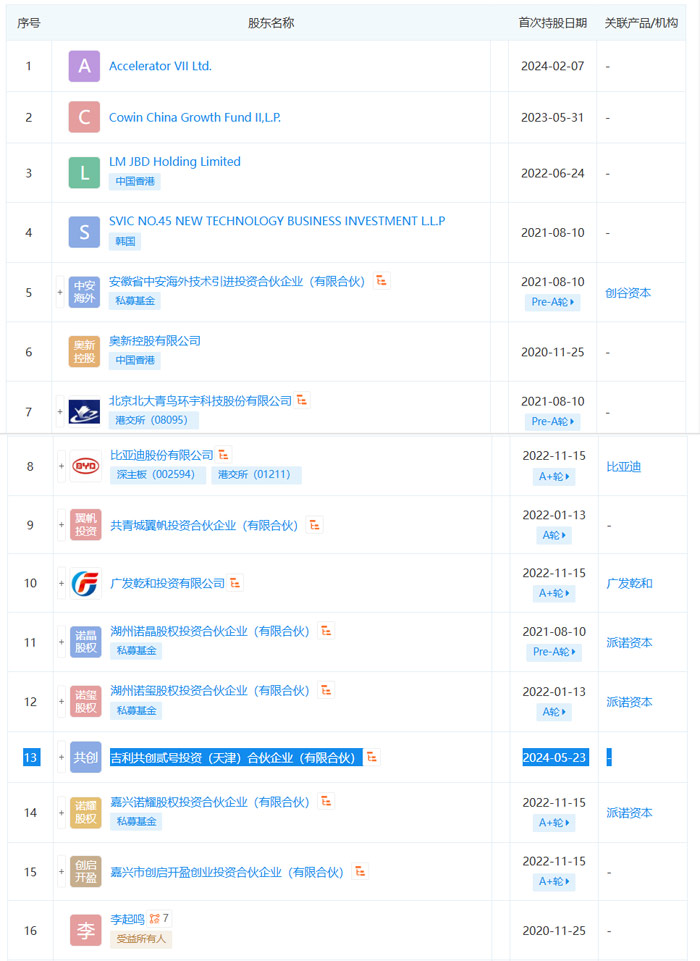
Task: Click the purple A logo for Accelerator VII
Action: coord(85,66)
